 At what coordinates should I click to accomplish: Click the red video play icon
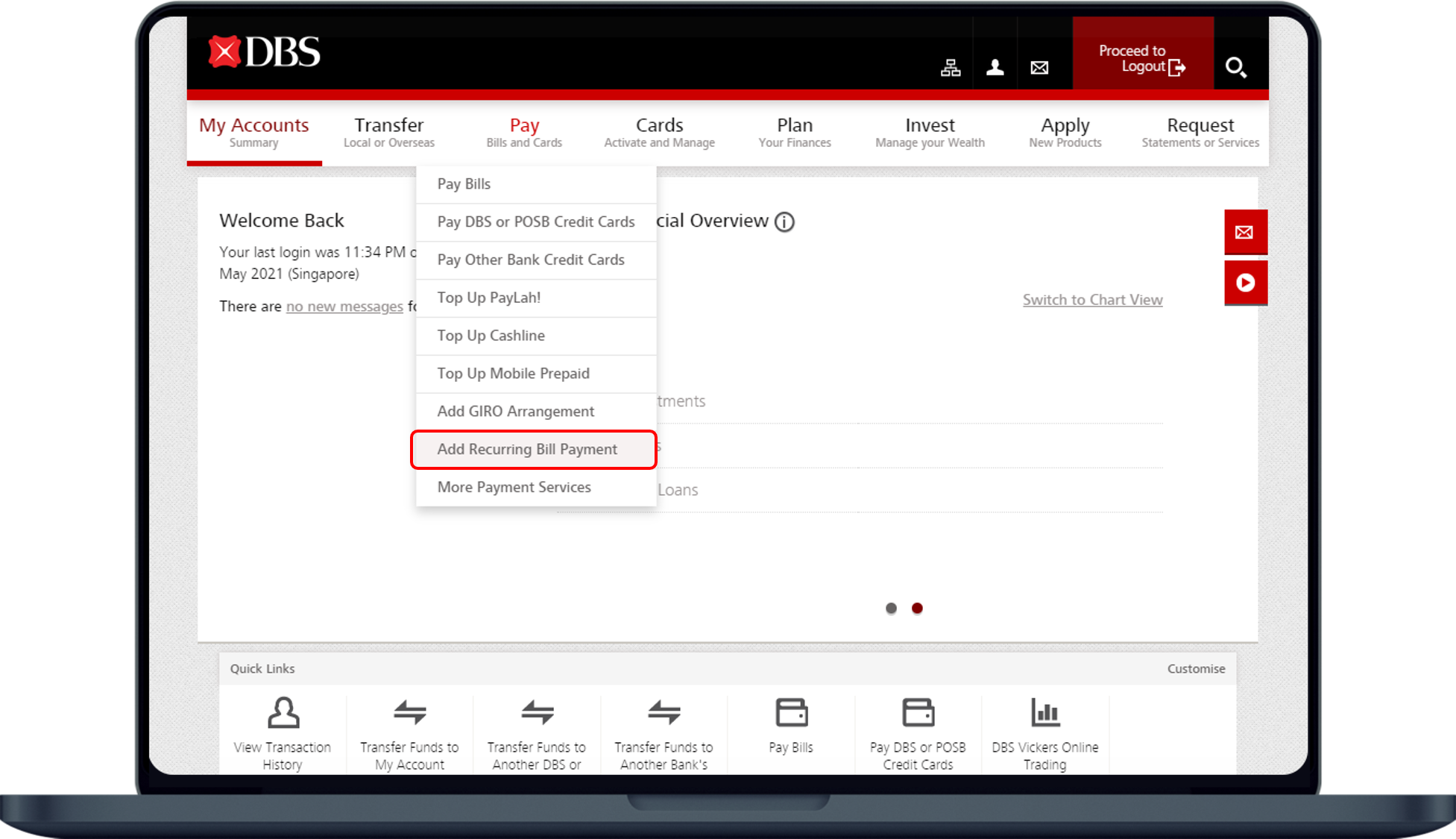coord(1245,283)
